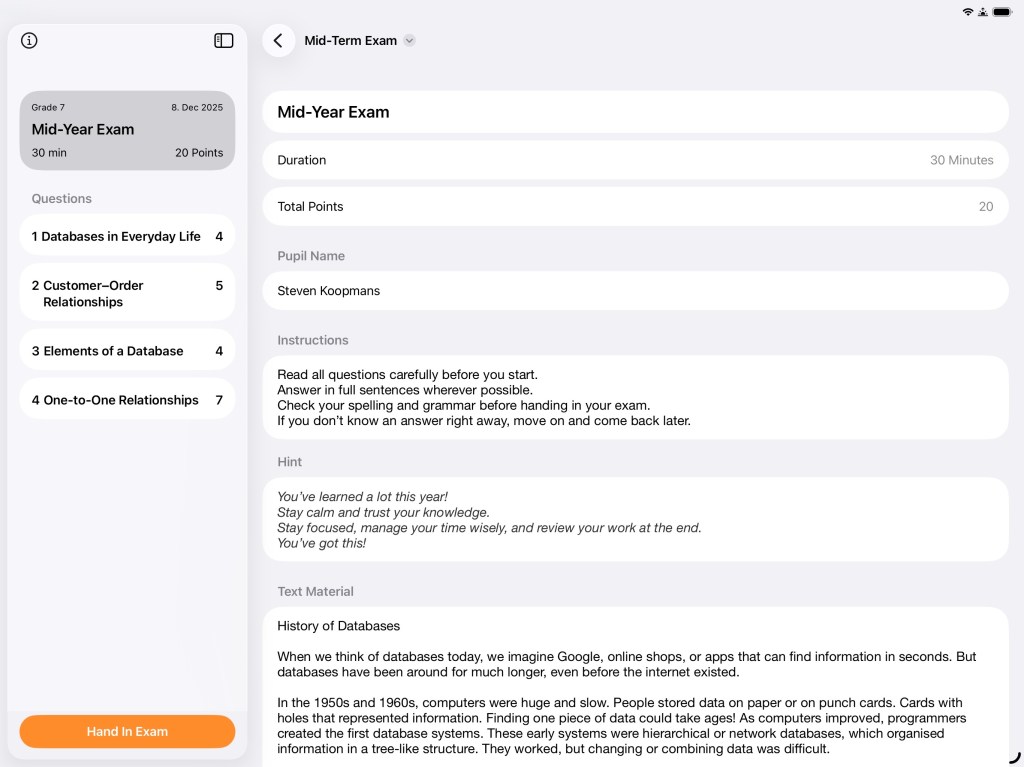This screenshot has height=767, width=1024.
Task: Click the battery status icon
Action: (x=1001, y=12)
